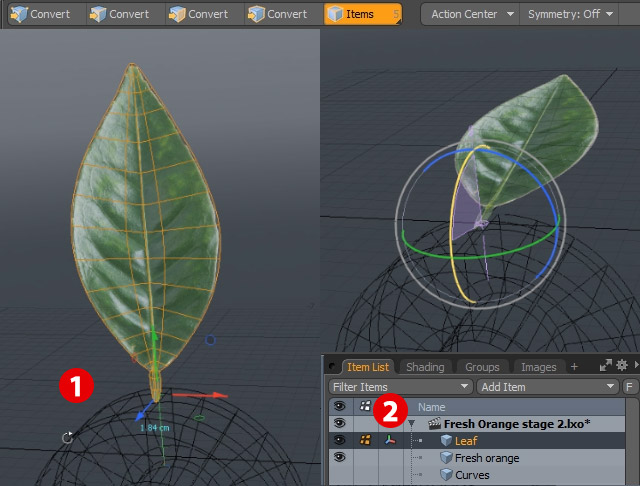Select the Curves item
640x486 pixels.
click(x=472, y=475)
